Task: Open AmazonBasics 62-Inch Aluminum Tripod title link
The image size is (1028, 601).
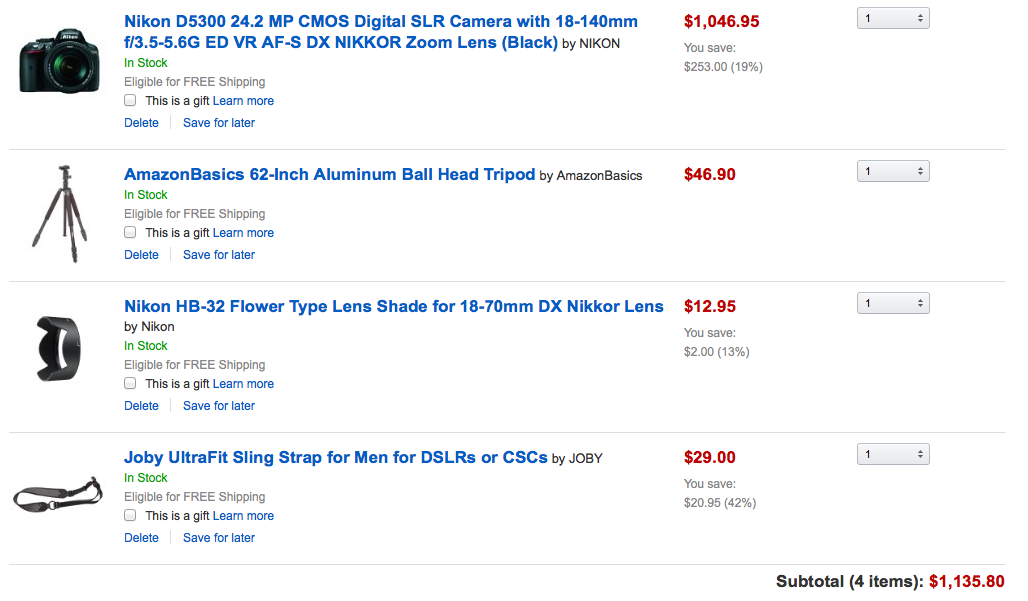Action: [329, 174]
